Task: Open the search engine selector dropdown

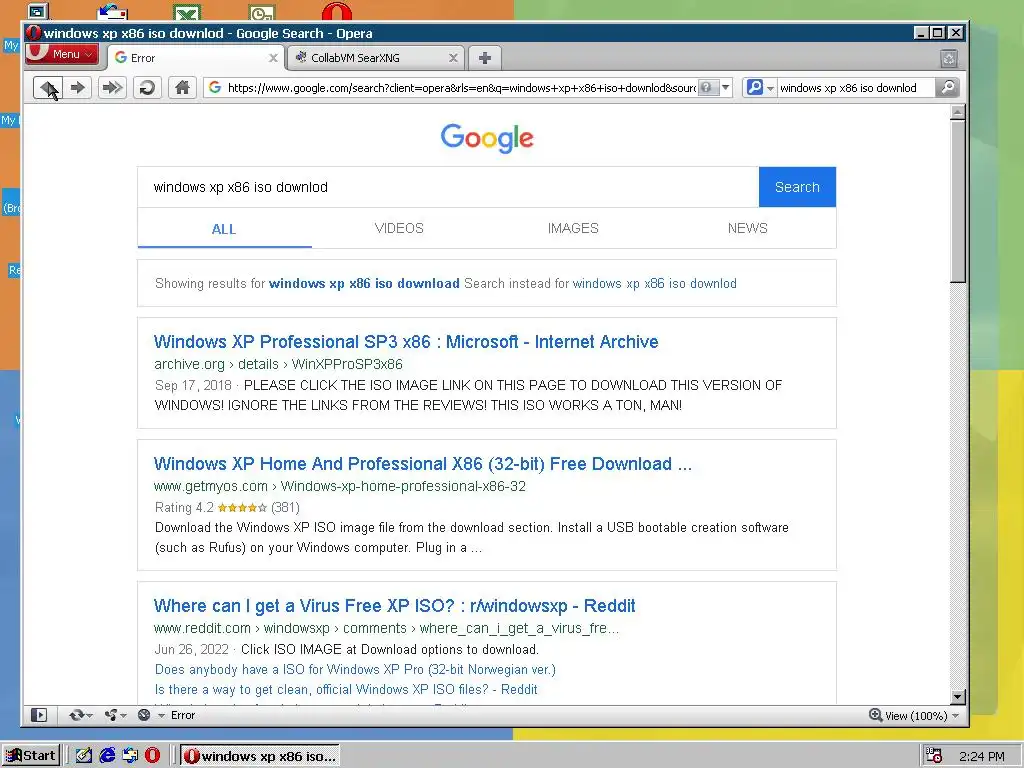Action: (x=760, y=88)
